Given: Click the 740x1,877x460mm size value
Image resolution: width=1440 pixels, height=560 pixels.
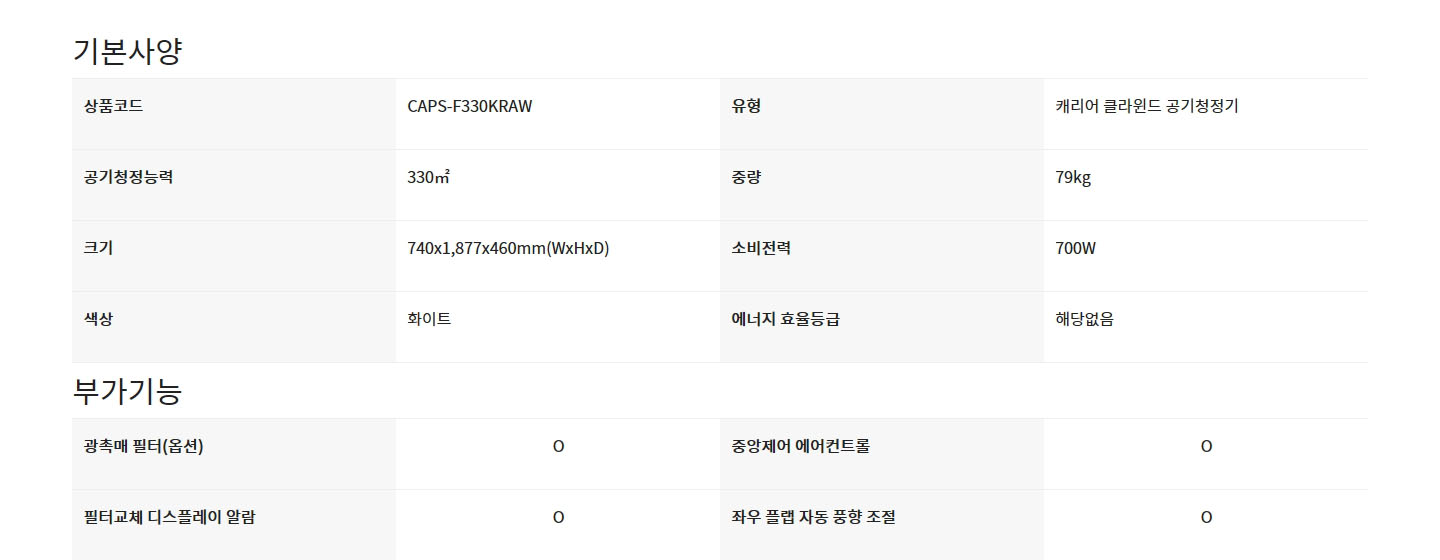Looking at the screenshot, I should [508, 248].
